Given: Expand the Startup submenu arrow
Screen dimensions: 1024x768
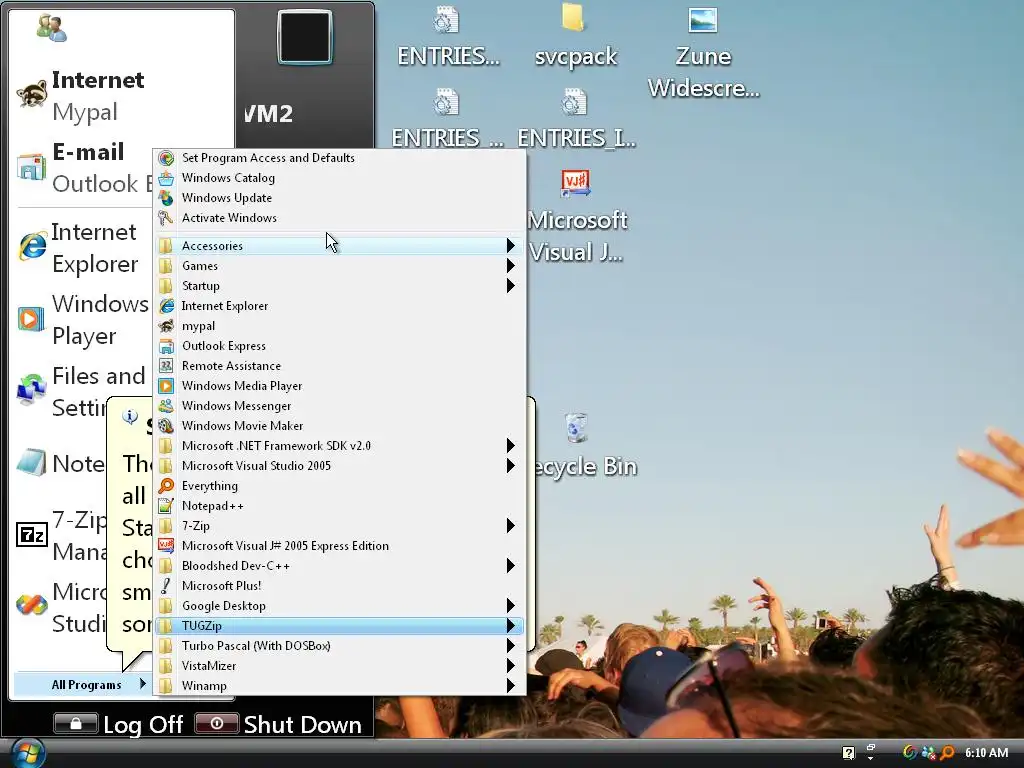Looking at the screenshot, I should [x=511, y=285].
